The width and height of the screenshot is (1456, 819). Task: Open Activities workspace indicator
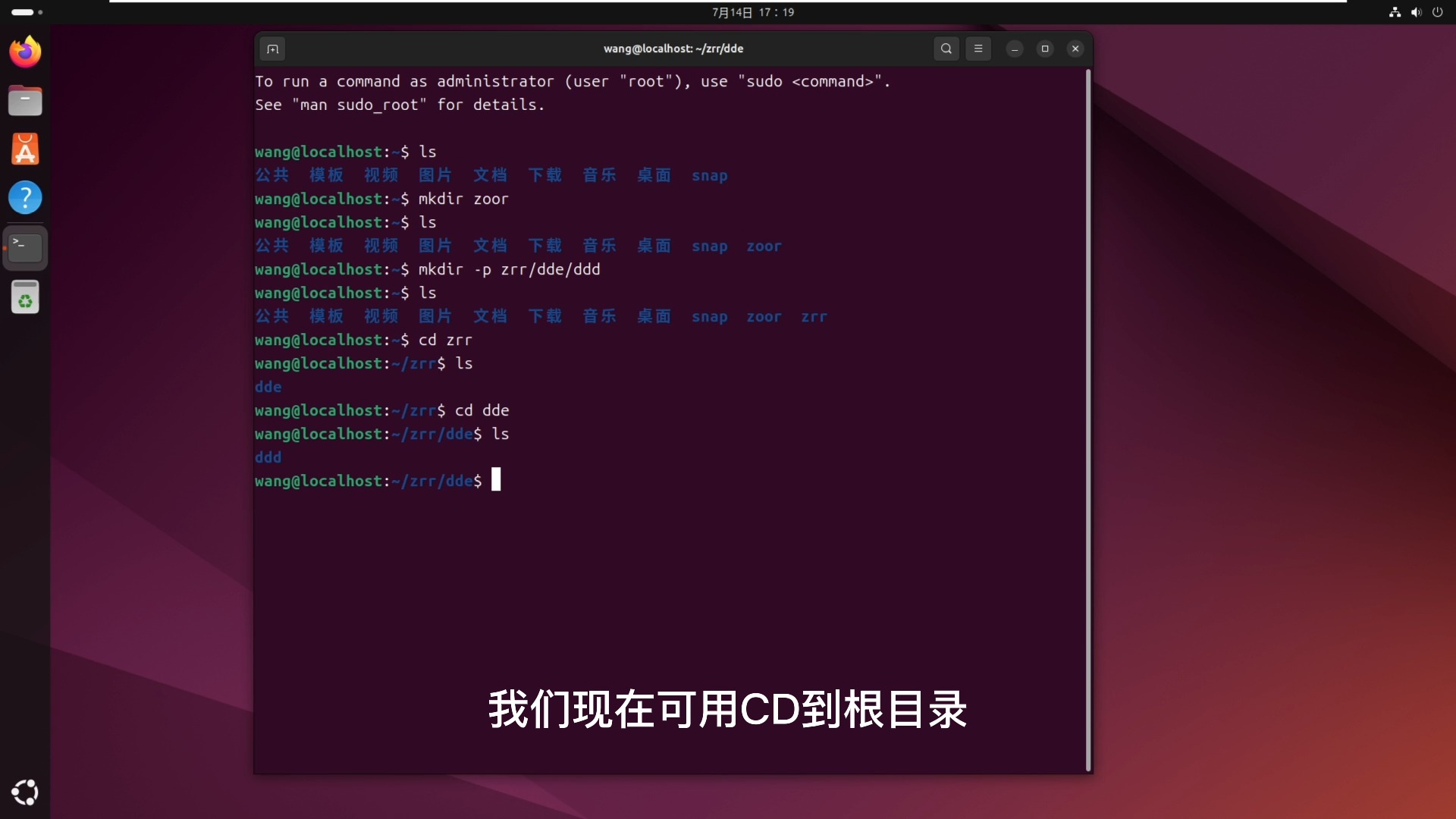[x=27, y=12]
